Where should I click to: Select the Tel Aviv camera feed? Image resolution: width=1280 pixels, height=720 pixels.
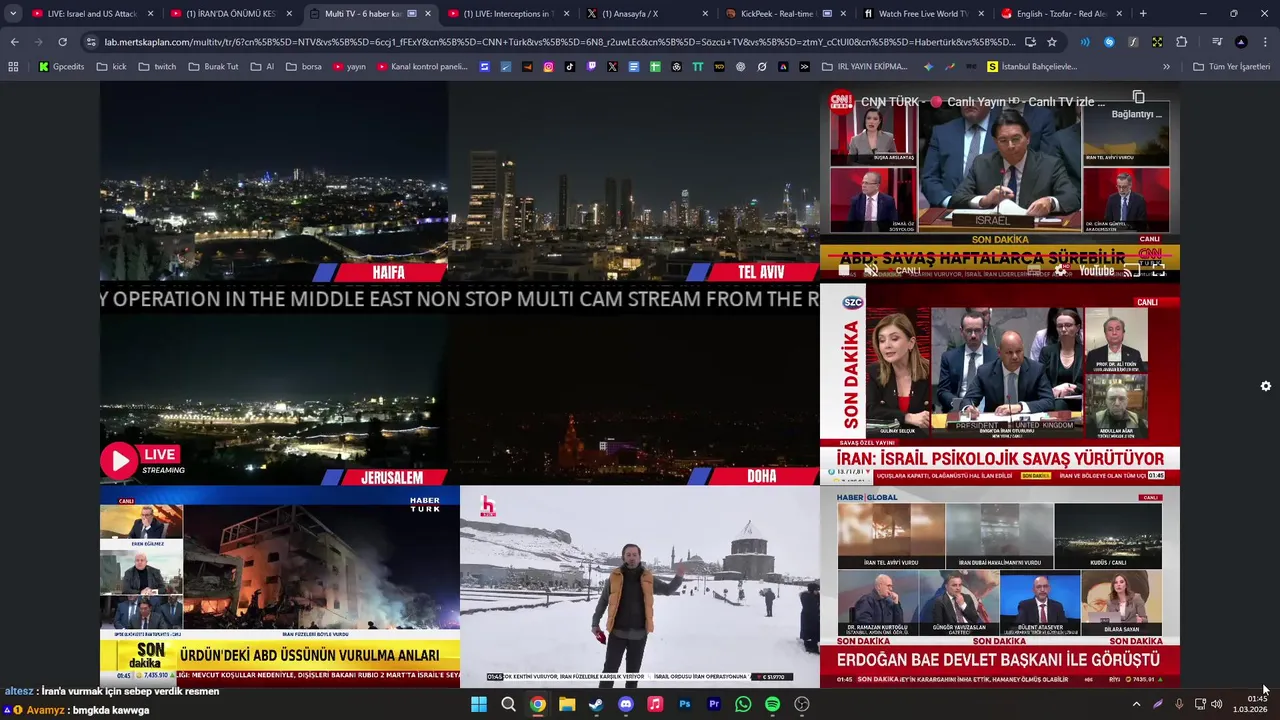coord(634,180)
